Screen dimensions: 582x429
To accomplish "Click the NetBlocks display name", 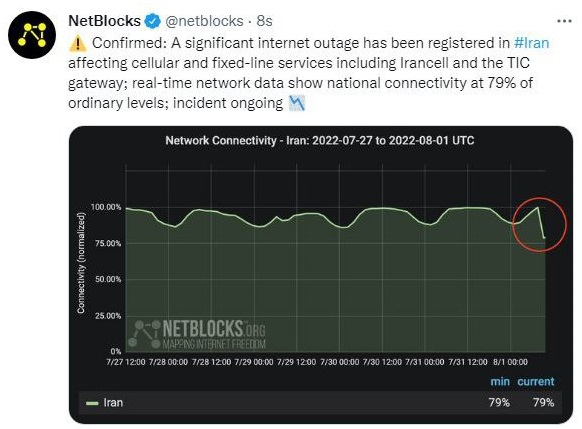I will [104, 21].
